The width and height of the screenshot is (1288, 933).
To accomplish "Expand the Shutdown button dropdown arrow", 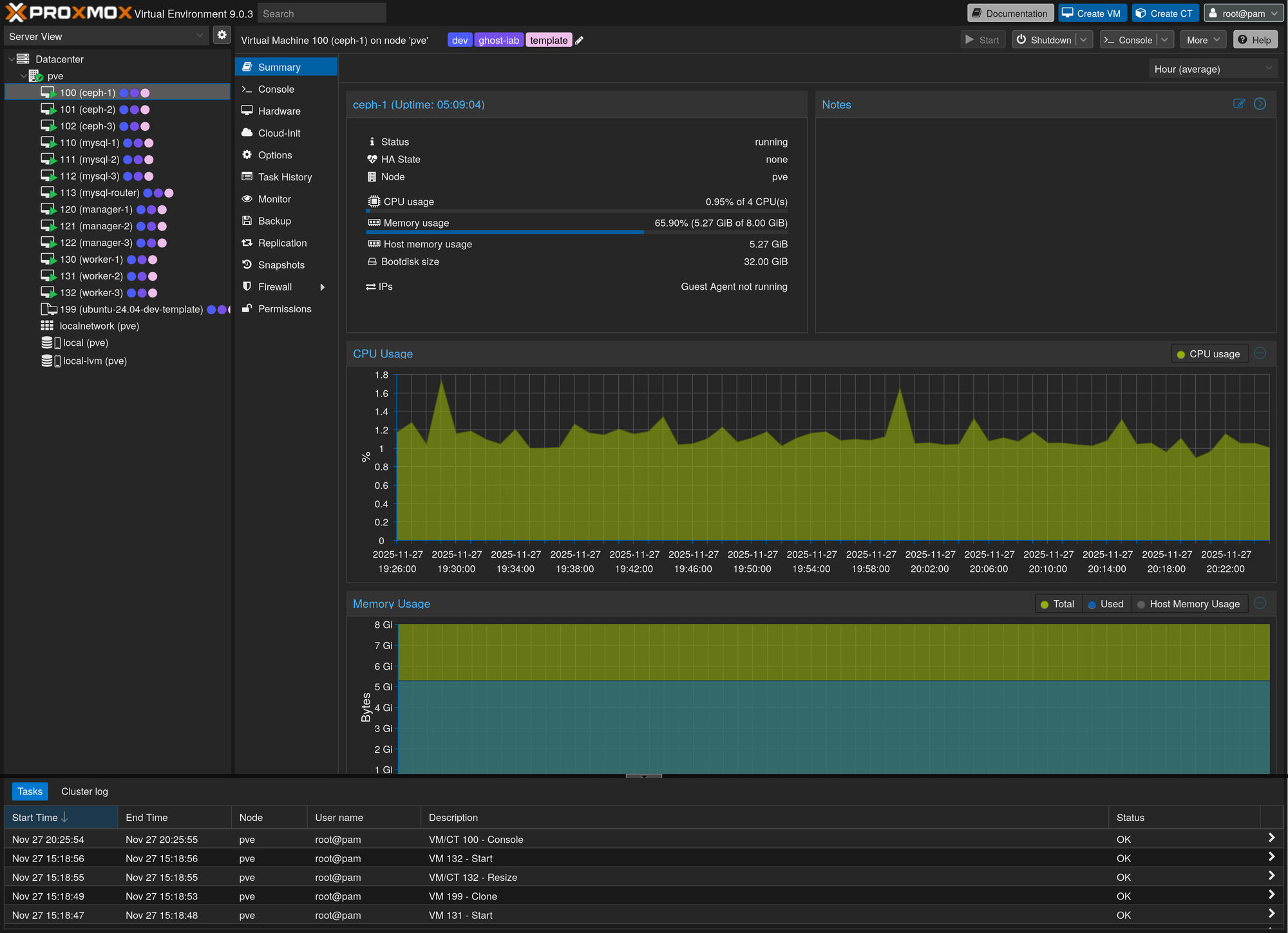I will coord(1083,40).
